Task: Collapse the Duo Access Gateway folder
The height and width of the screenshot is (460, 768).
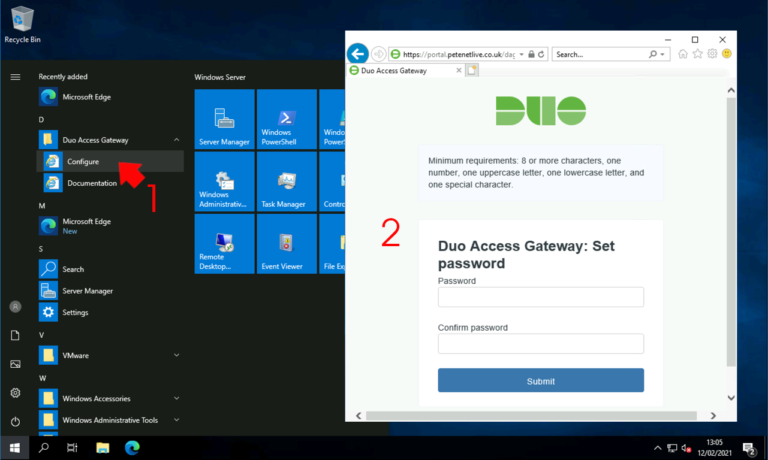Action: point(176,140)
